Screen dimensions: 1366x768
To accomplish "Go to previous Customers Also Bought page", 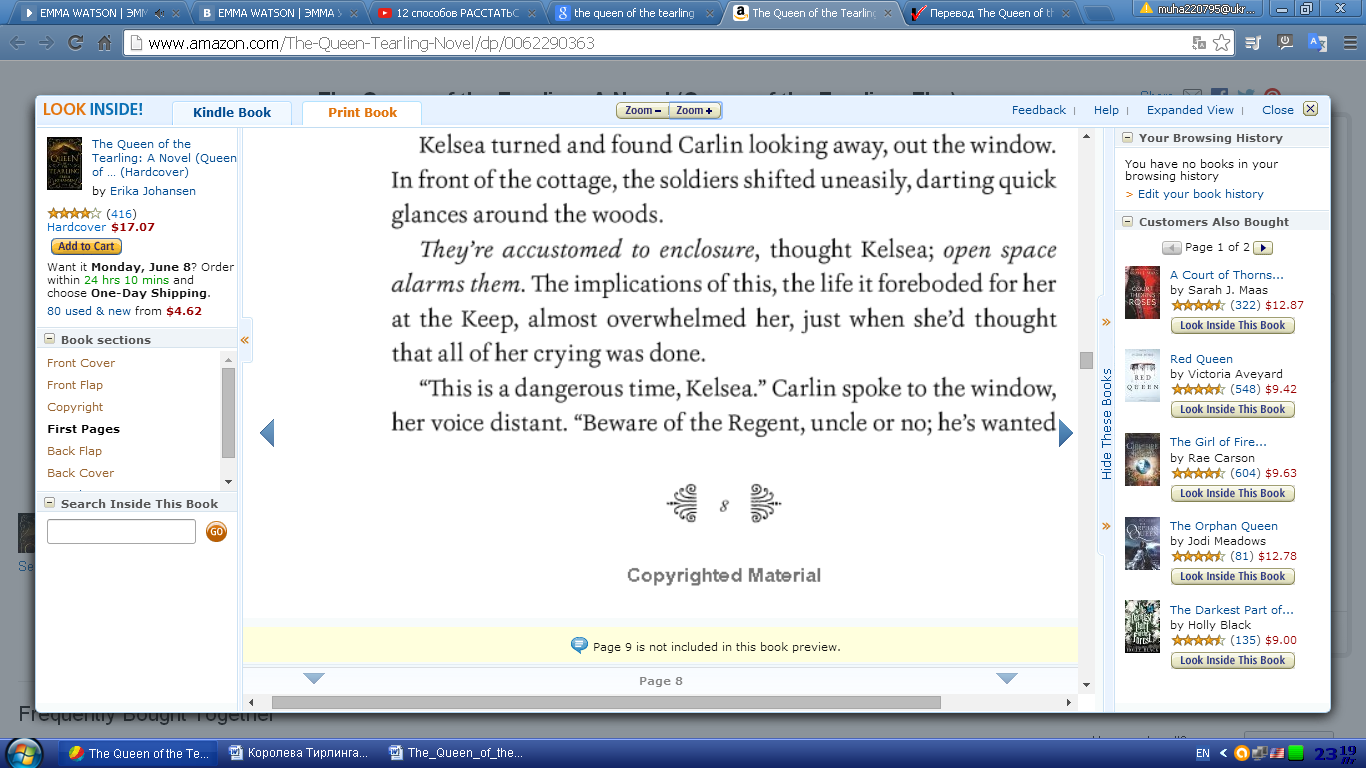I will (1171, 247).
